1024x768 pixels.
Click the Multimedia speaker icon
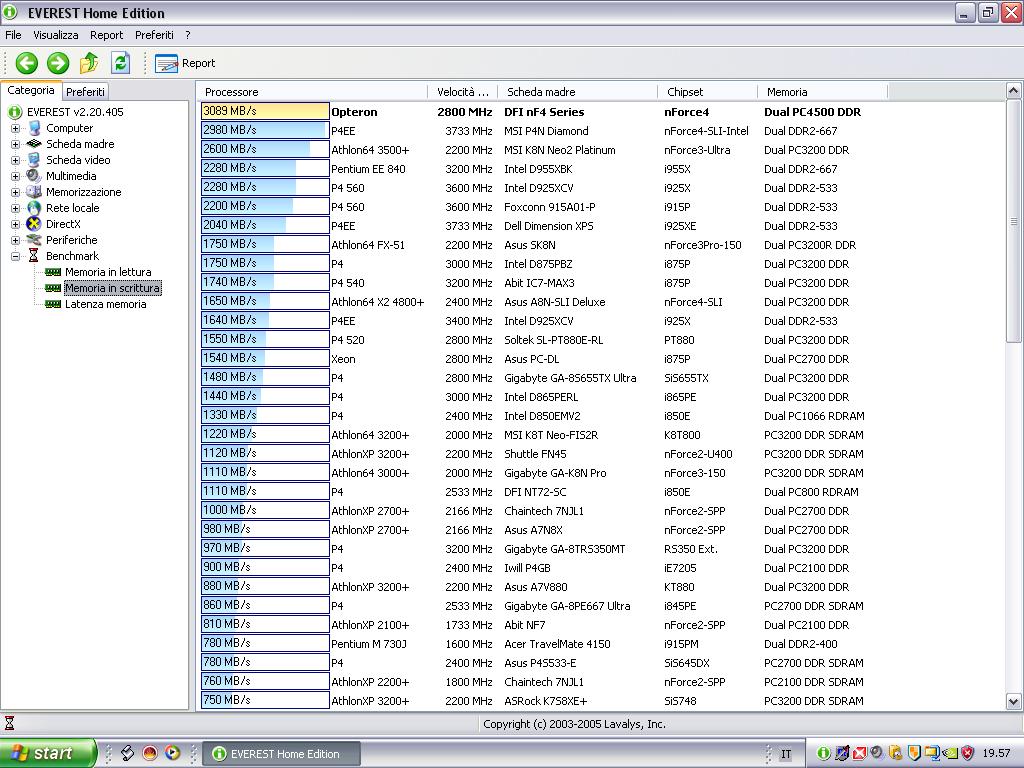[34, 176]
